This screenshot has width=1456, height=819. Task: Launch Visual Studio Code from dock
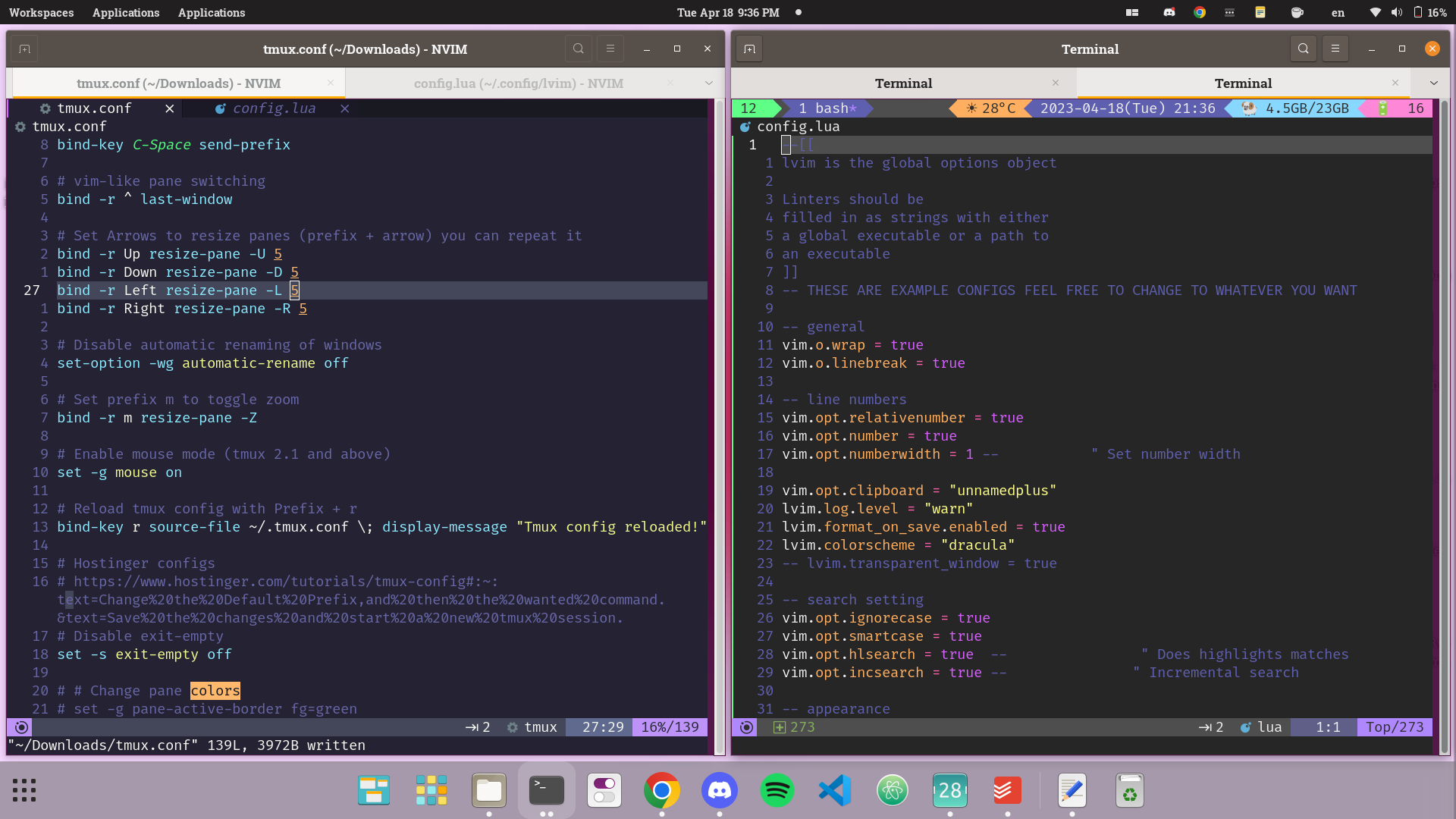[835, 790]
